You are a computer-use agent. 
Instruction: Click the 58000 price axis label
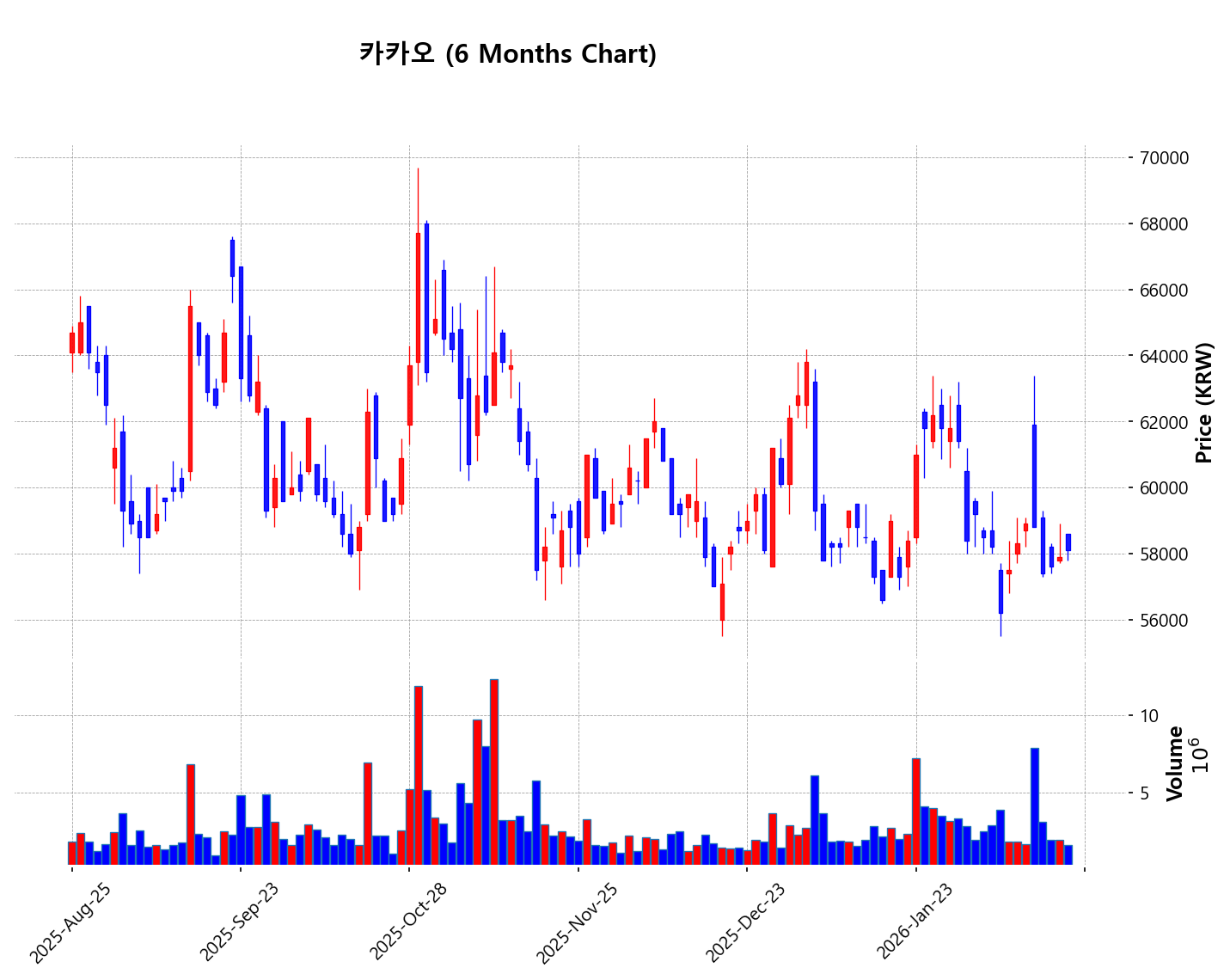[x=1164, y=554]
